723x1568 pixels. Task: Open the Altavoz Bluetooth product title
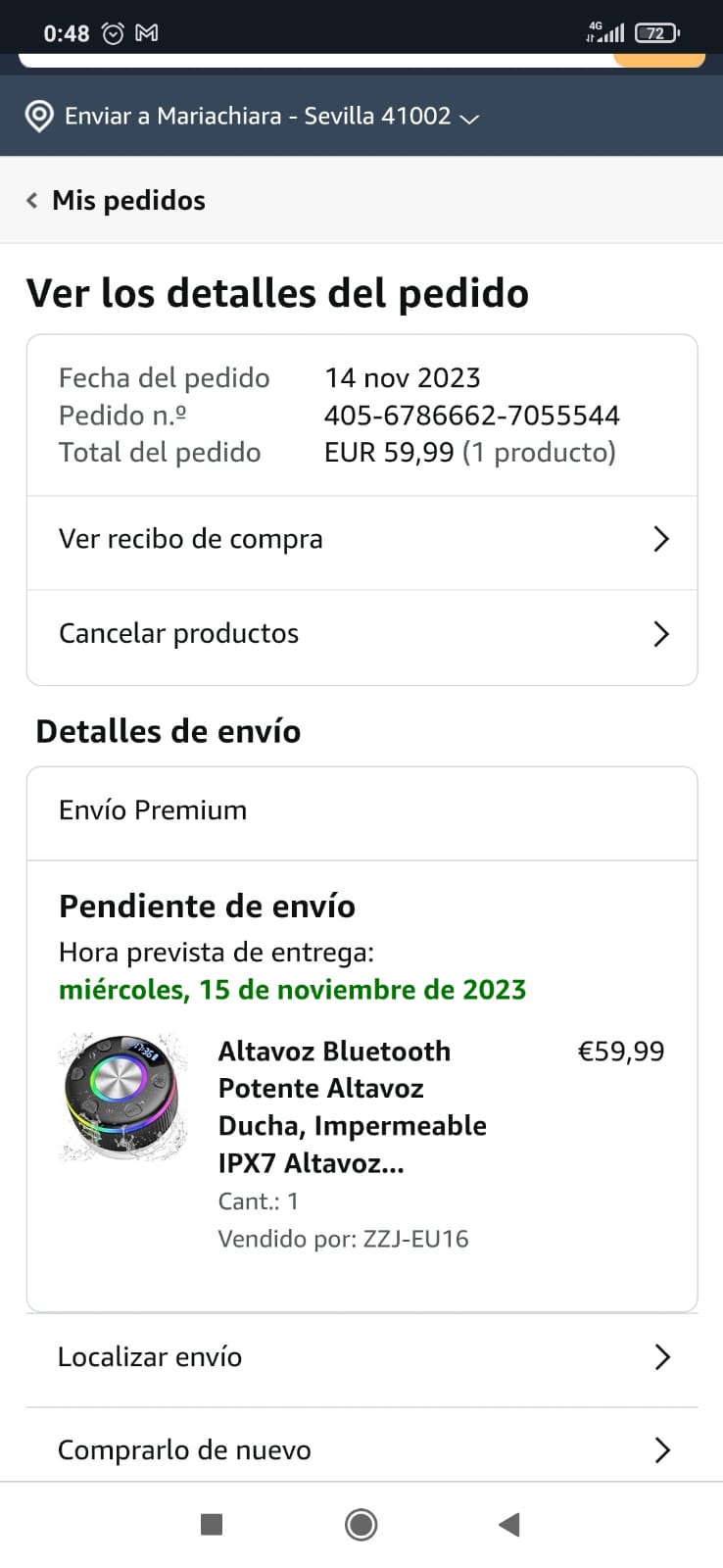352,1106
